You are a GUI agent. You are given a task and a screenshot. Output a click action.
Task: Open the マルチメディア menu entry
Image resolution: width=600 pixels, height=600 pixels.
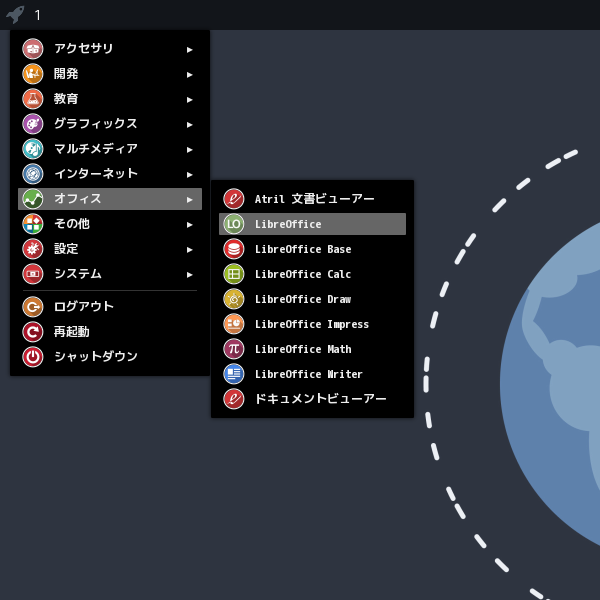(110, 149)
